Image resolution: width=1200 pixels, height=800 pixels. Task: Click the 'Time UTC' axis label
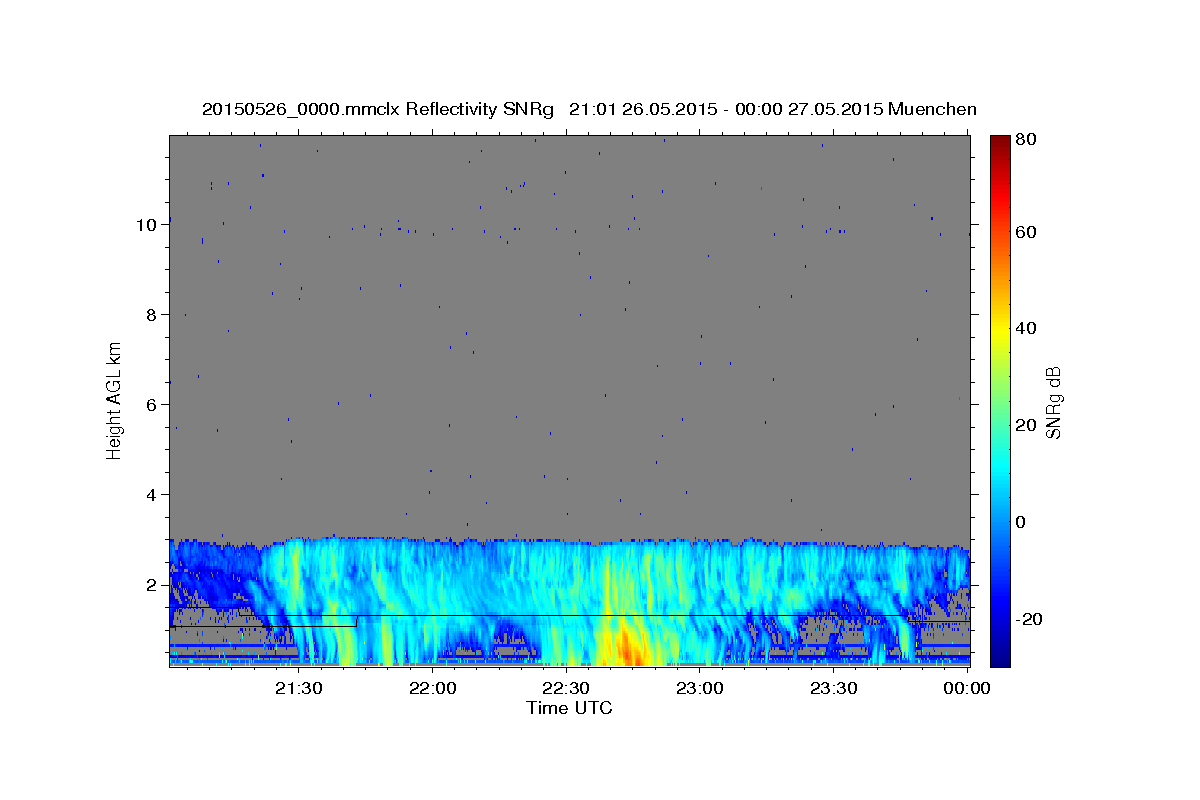[569, 708]
